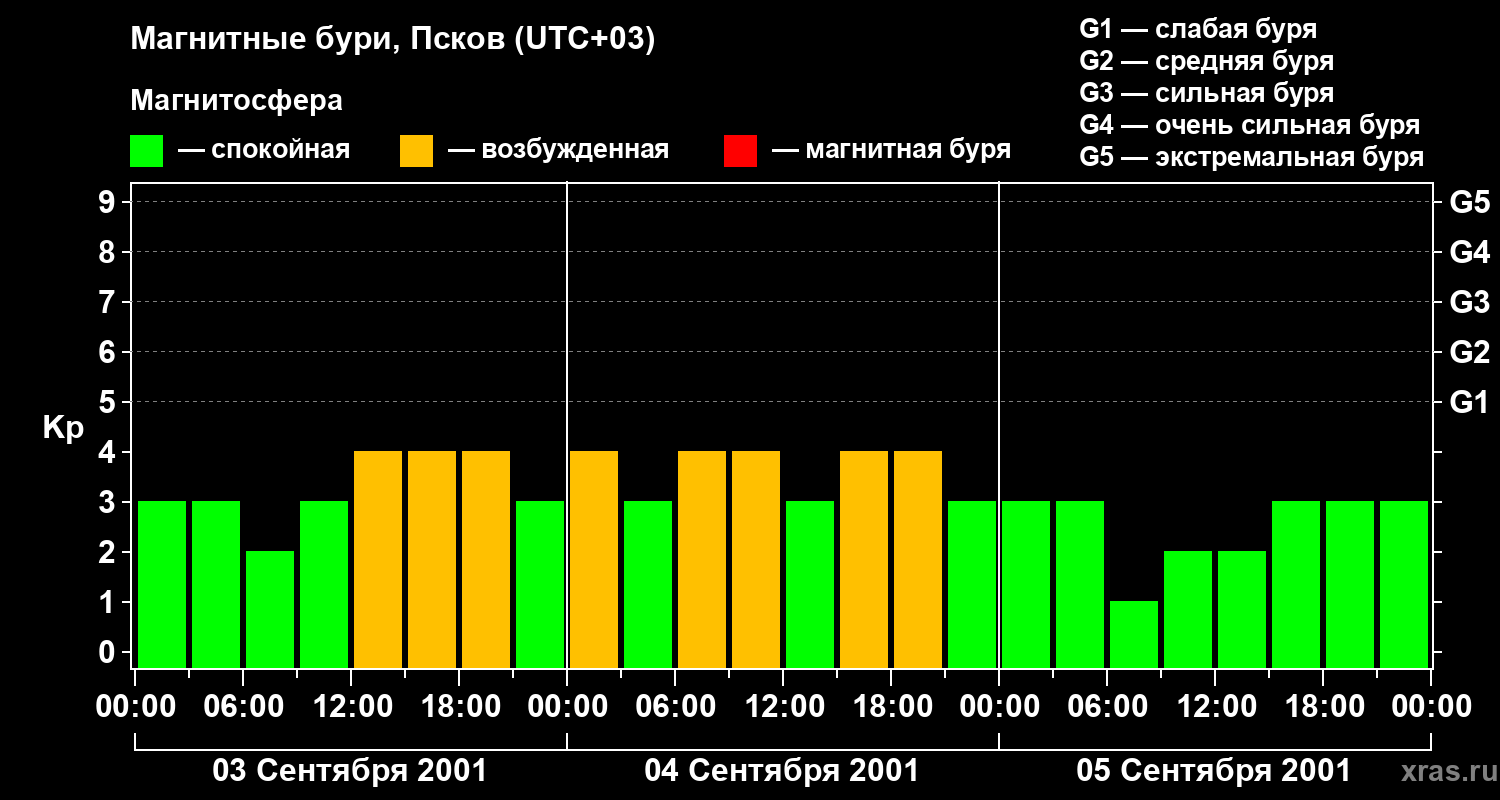Click the '12:00' time label under 04 Сентября
The width and height of the screenshot is (1500, 800).
coord(783,707)
